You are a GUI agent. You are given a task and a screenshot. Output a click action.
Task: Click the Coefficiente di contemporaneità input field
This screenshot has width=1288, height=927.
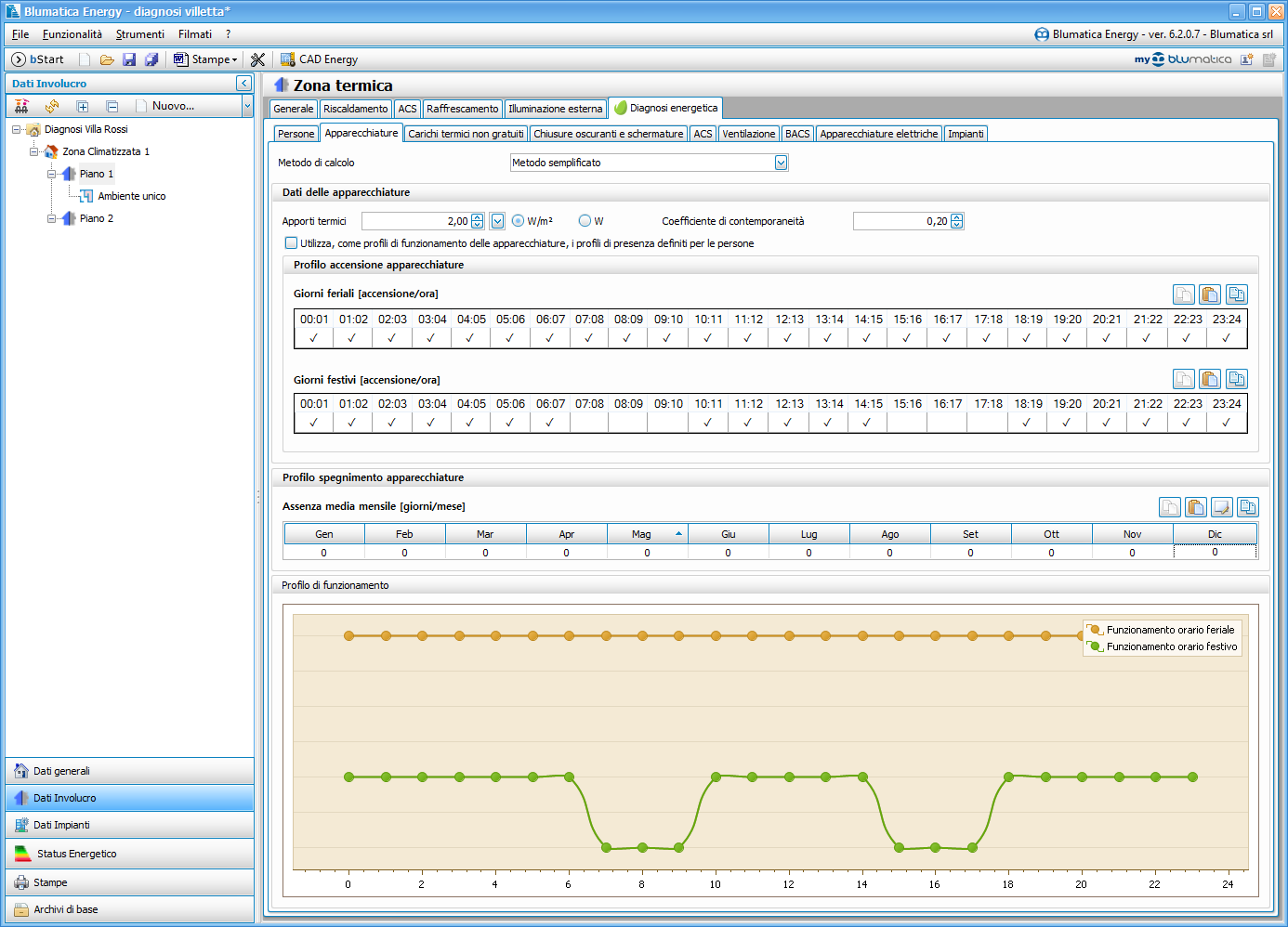(900, 221)
